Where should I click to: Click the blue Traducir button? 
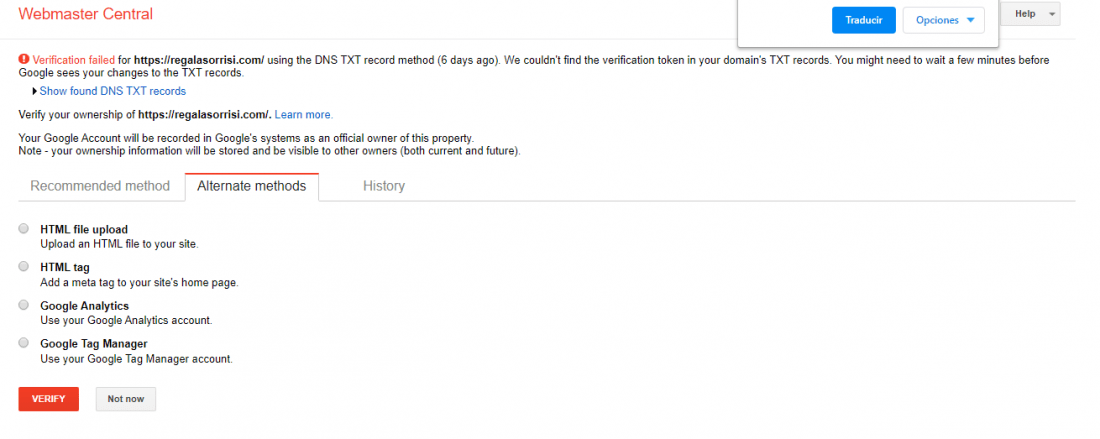[x=864, y=20]
